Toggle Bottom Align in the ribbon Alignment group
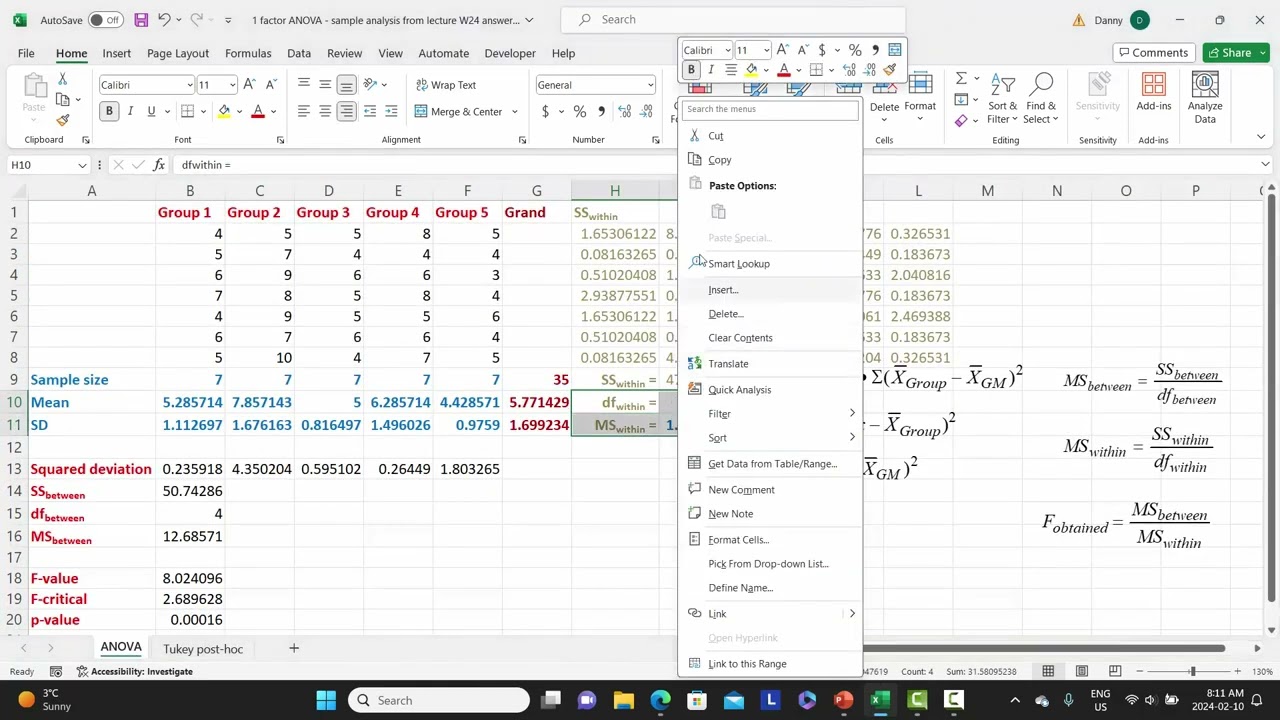 346,85
